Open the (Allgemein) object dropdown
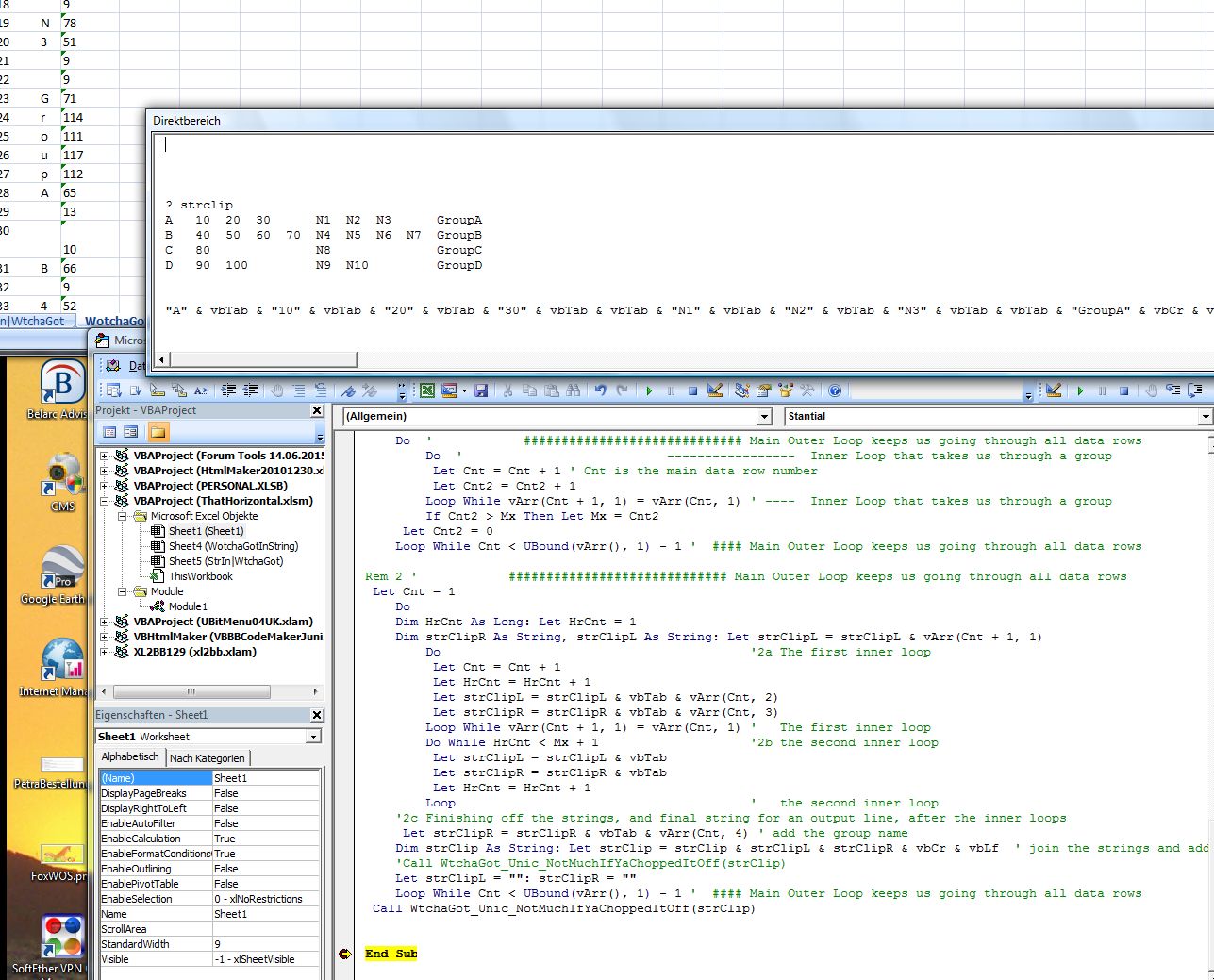 click(x=764, y=417)
